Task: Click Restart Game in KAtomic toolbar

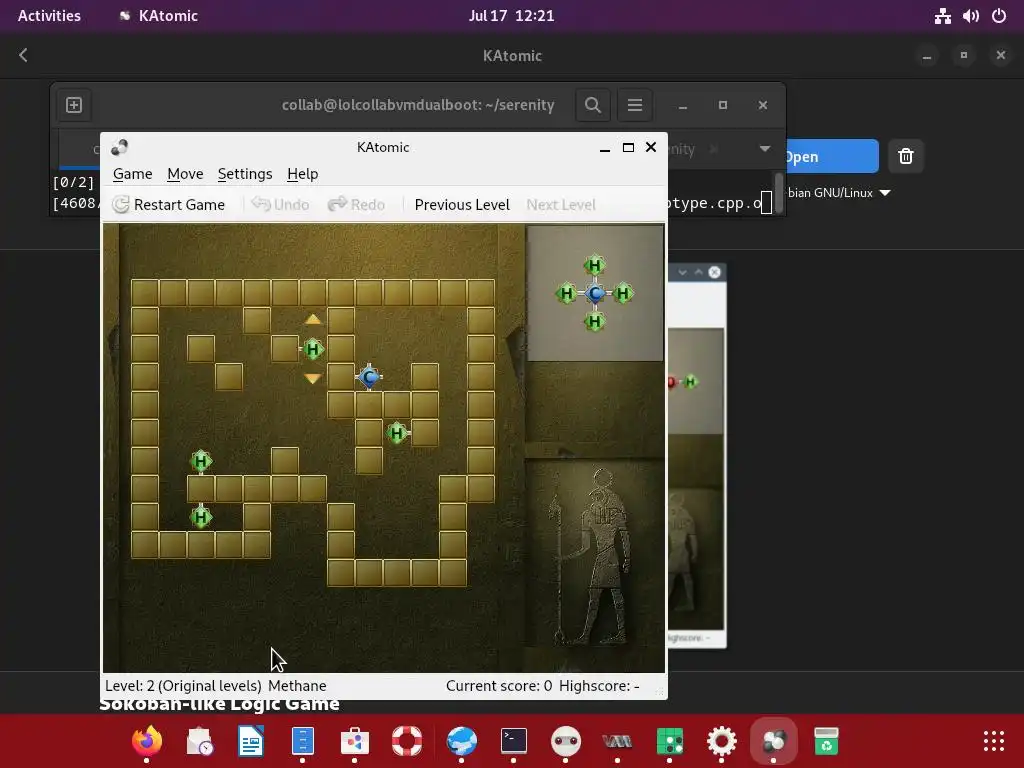Action: pyautogui.click(x=168, y=204)
